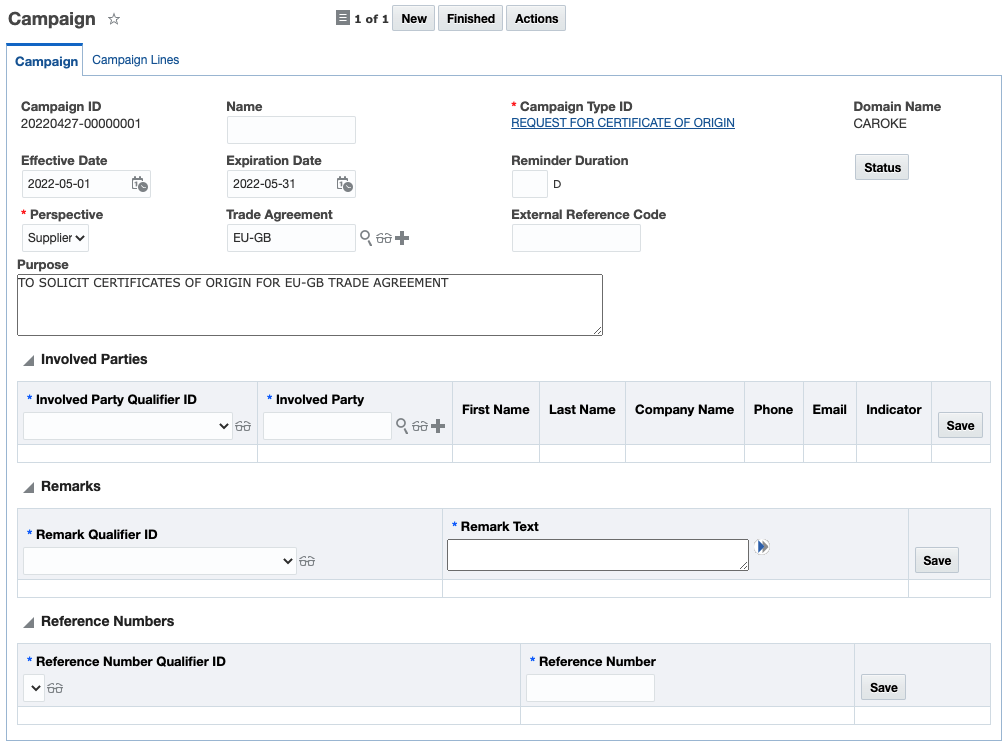
Task: Collapse the Involved Parties section
Action: 29,360
